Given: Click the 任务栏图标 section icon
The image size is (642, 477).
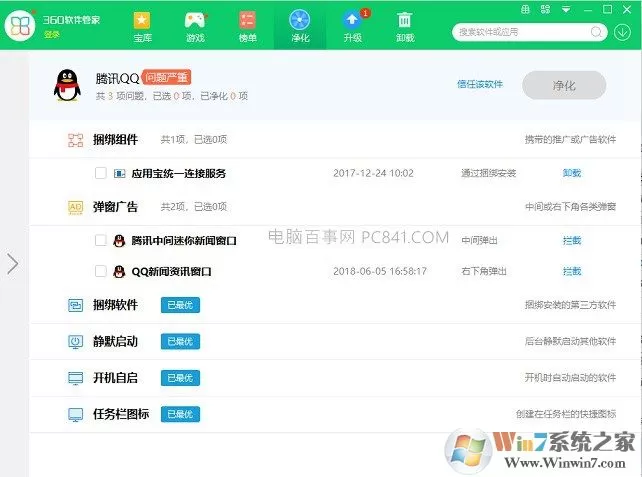Looking at the screenshot, I should point(75,414).
